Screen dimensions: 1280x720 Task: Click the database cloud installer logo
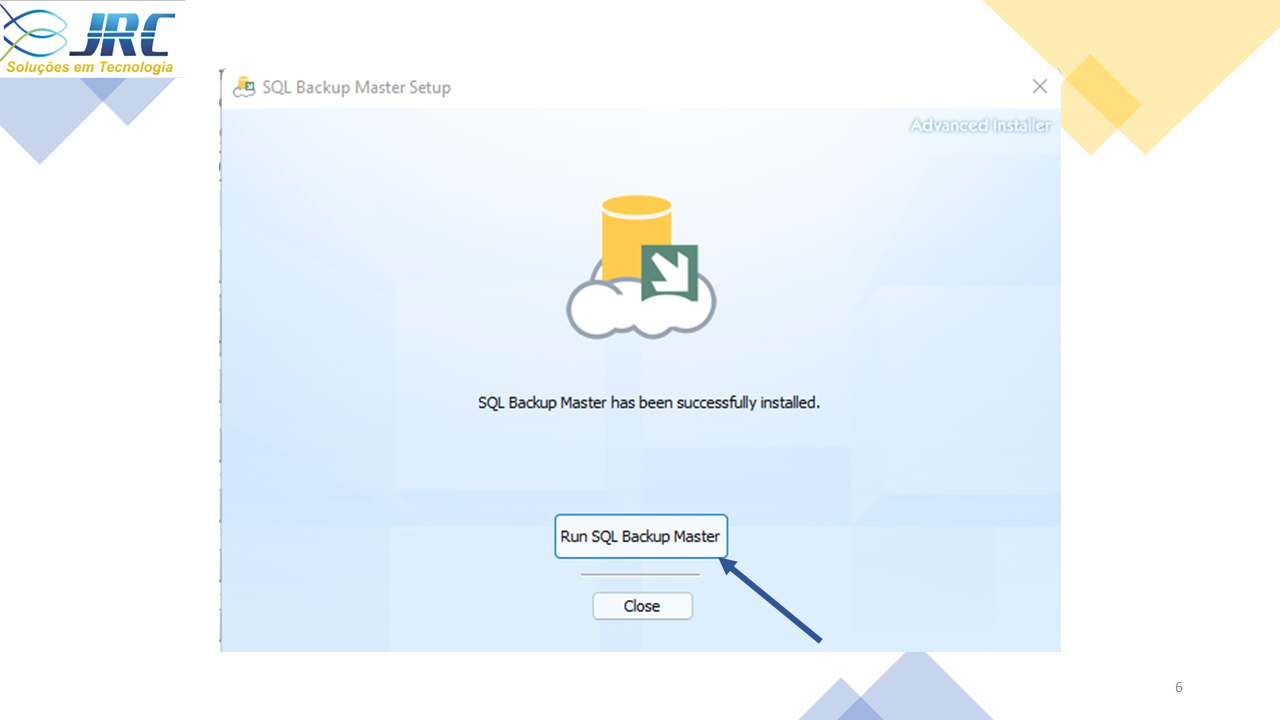point(641,267)
